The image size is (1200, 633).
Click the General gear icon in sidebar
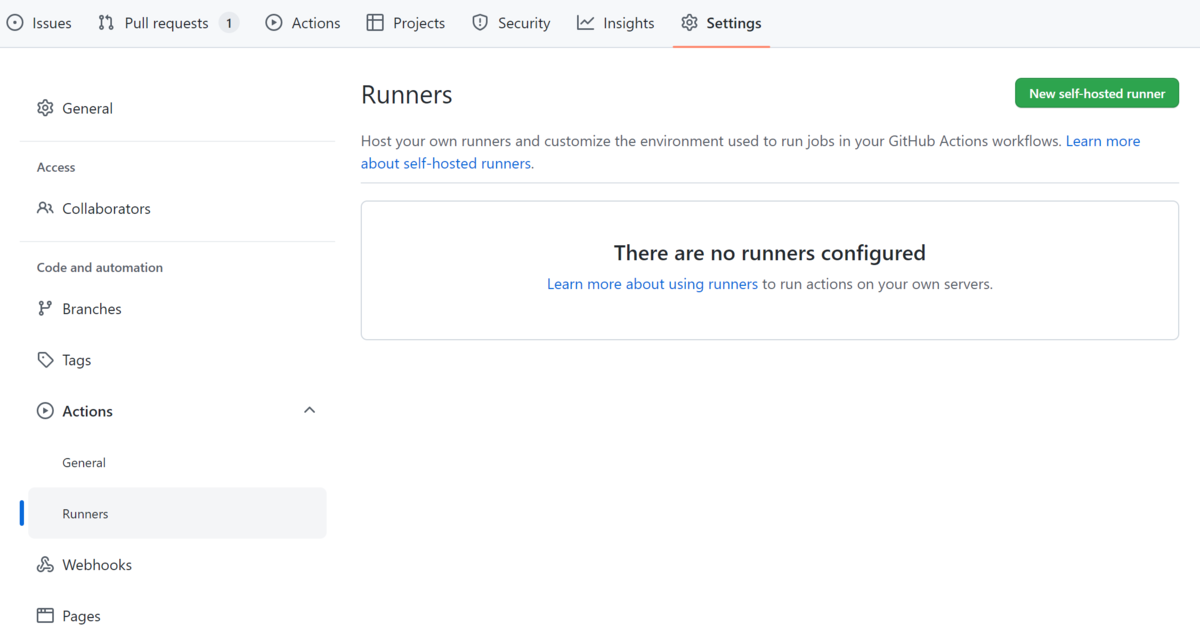click(x=45, y=108)
